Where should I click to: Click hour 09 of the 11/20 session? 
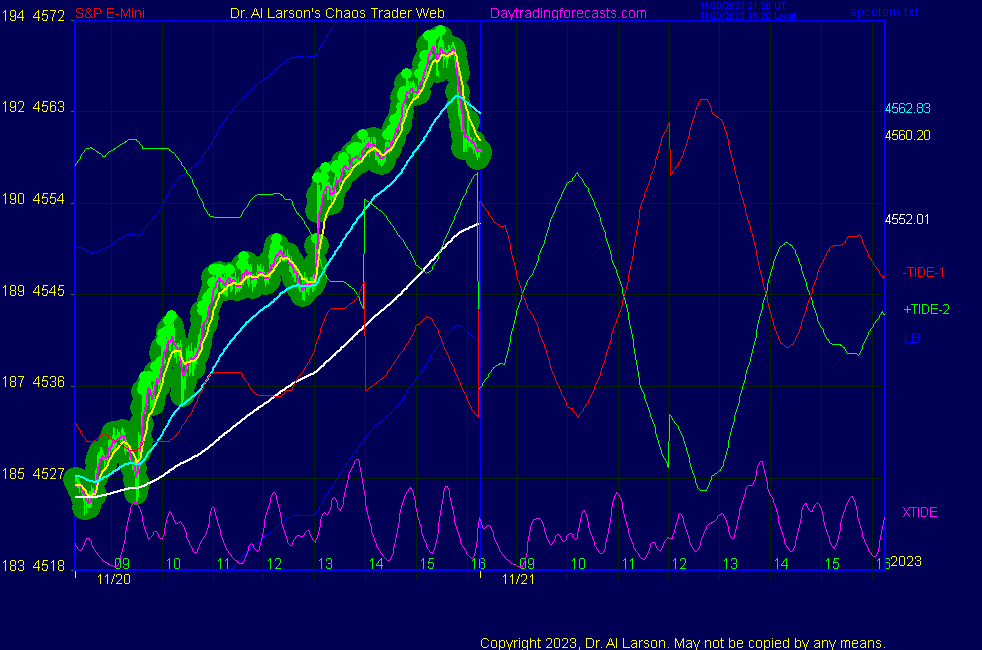click(x=122, y=564)
